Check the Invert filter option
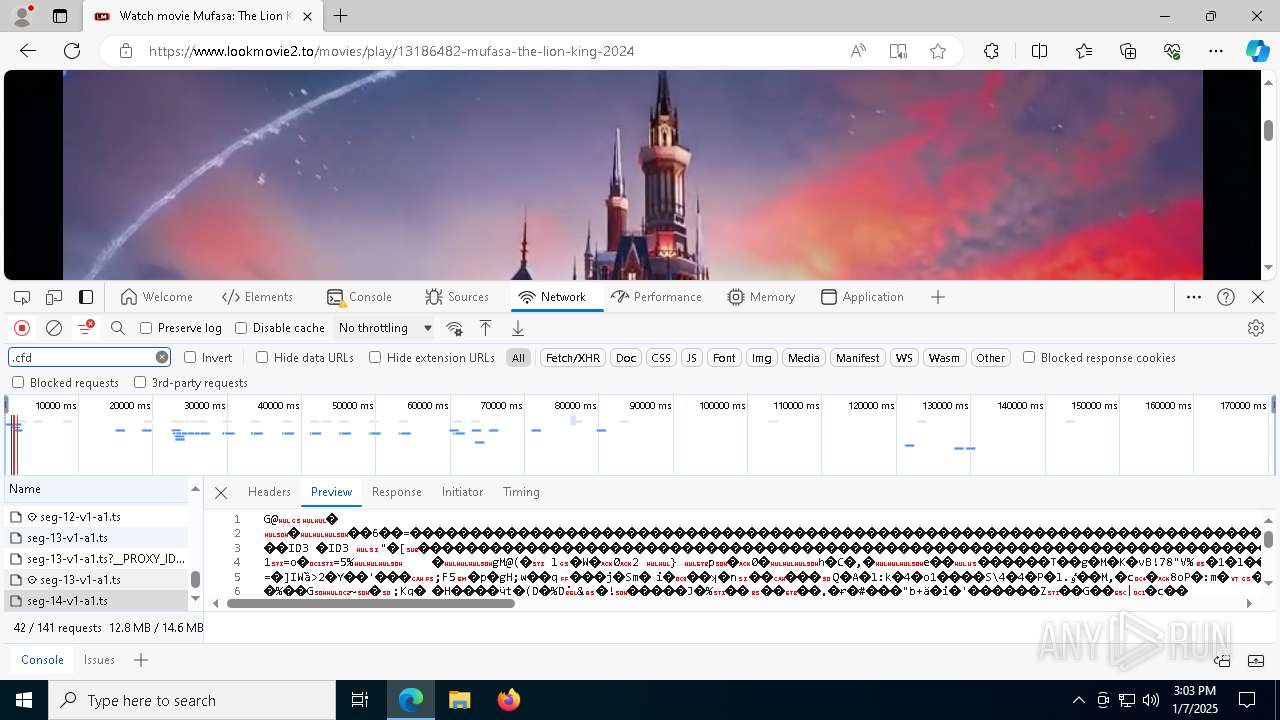 (x=190, y=357)
